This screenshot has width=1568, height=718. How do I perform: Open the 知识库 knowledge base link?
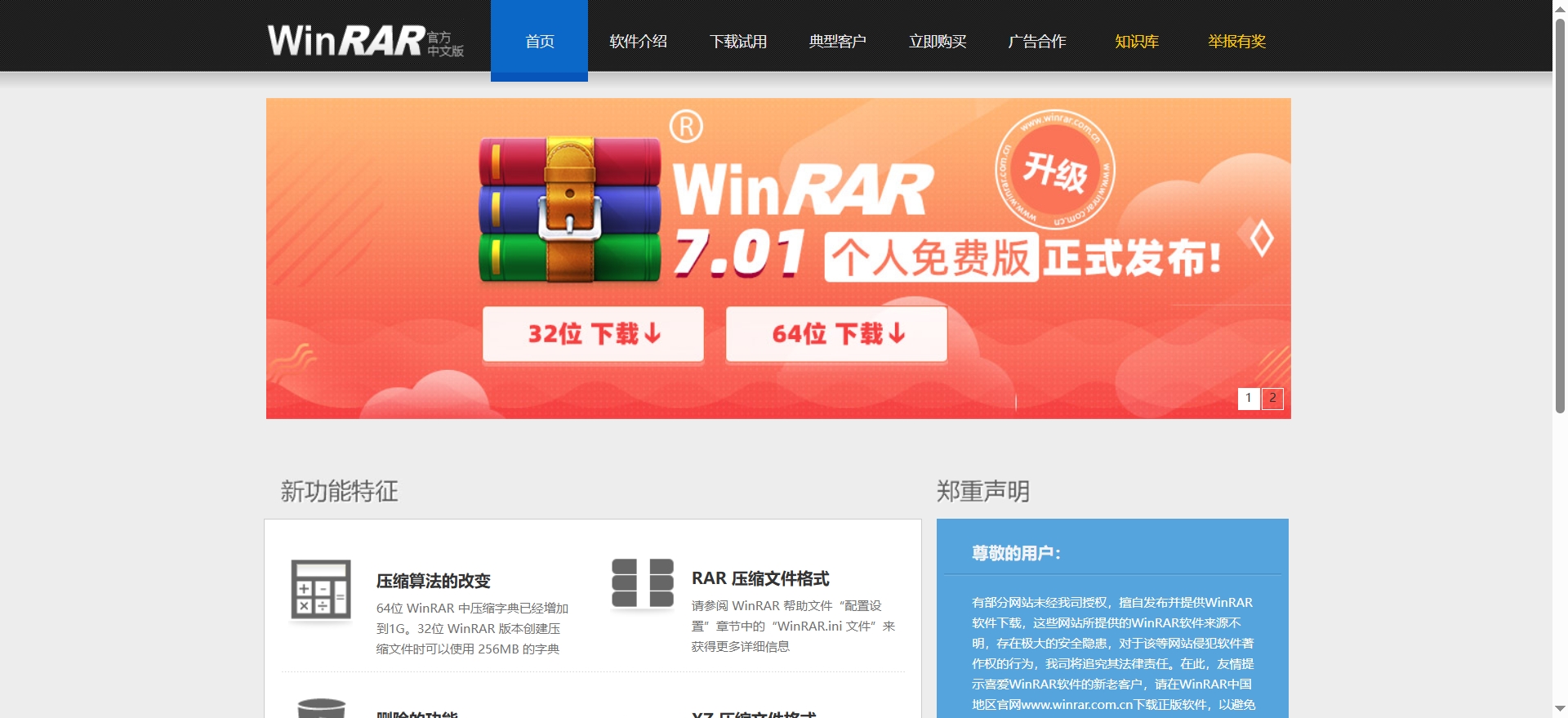click(x=1137, y=41)
